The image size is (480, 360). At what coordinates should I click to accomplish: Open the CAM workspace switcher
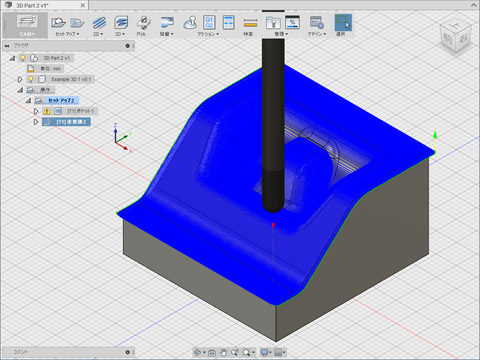click(27, 25)
